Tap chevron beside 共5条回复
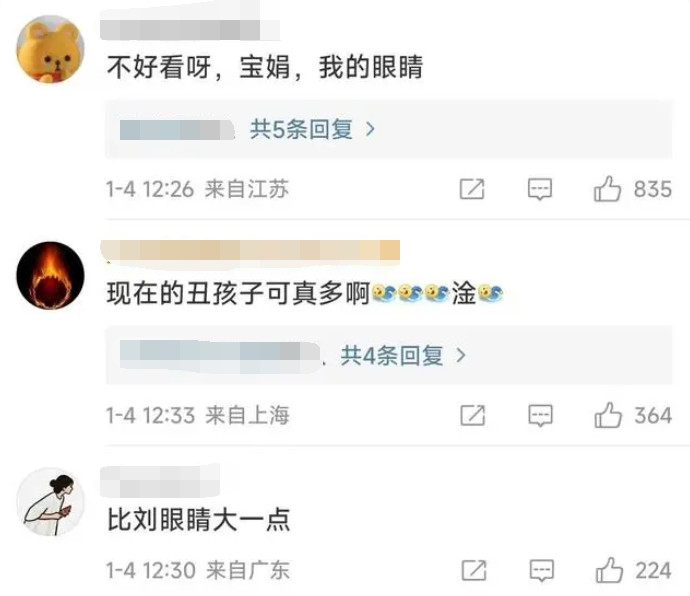The image size is (690, 596). point(371,129)
